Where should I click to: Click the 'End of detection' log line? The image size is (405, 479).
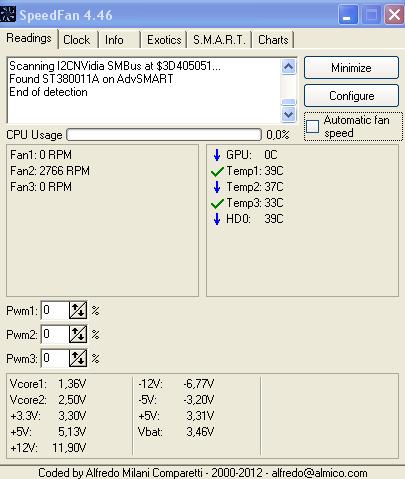click(48, 92)
